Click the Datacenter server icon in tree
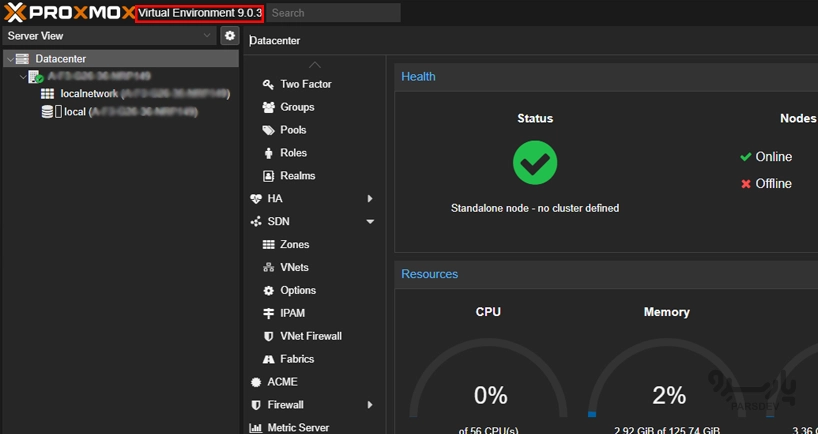 (22, 59)
